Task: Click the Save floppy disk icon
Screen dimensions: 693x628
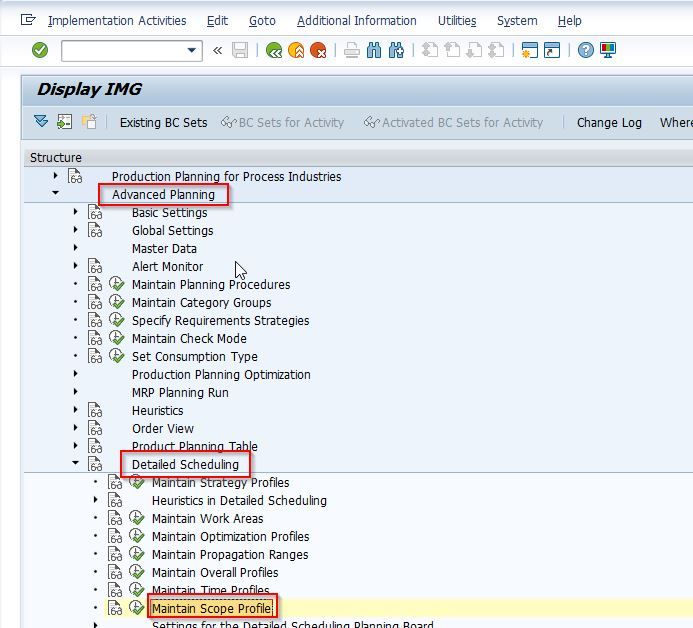Action: click(240, 50)
